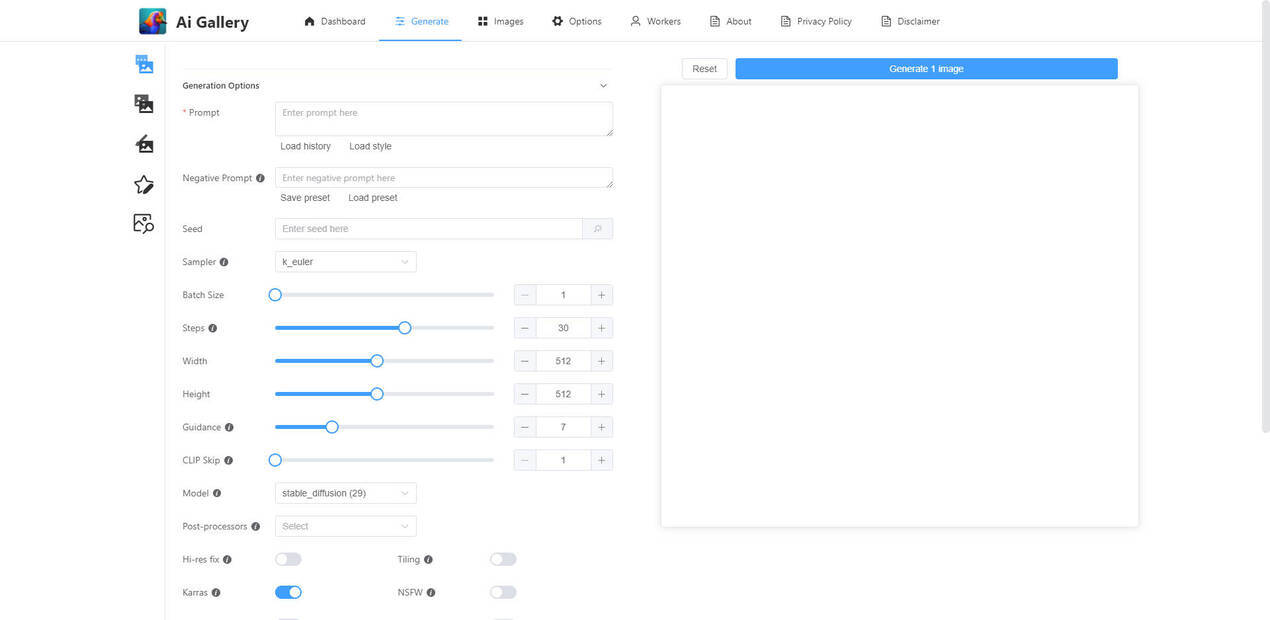The width and height of the screenshot is (1270, 620).
Task: Click the Load history link
Action: [x=305, y=146]
